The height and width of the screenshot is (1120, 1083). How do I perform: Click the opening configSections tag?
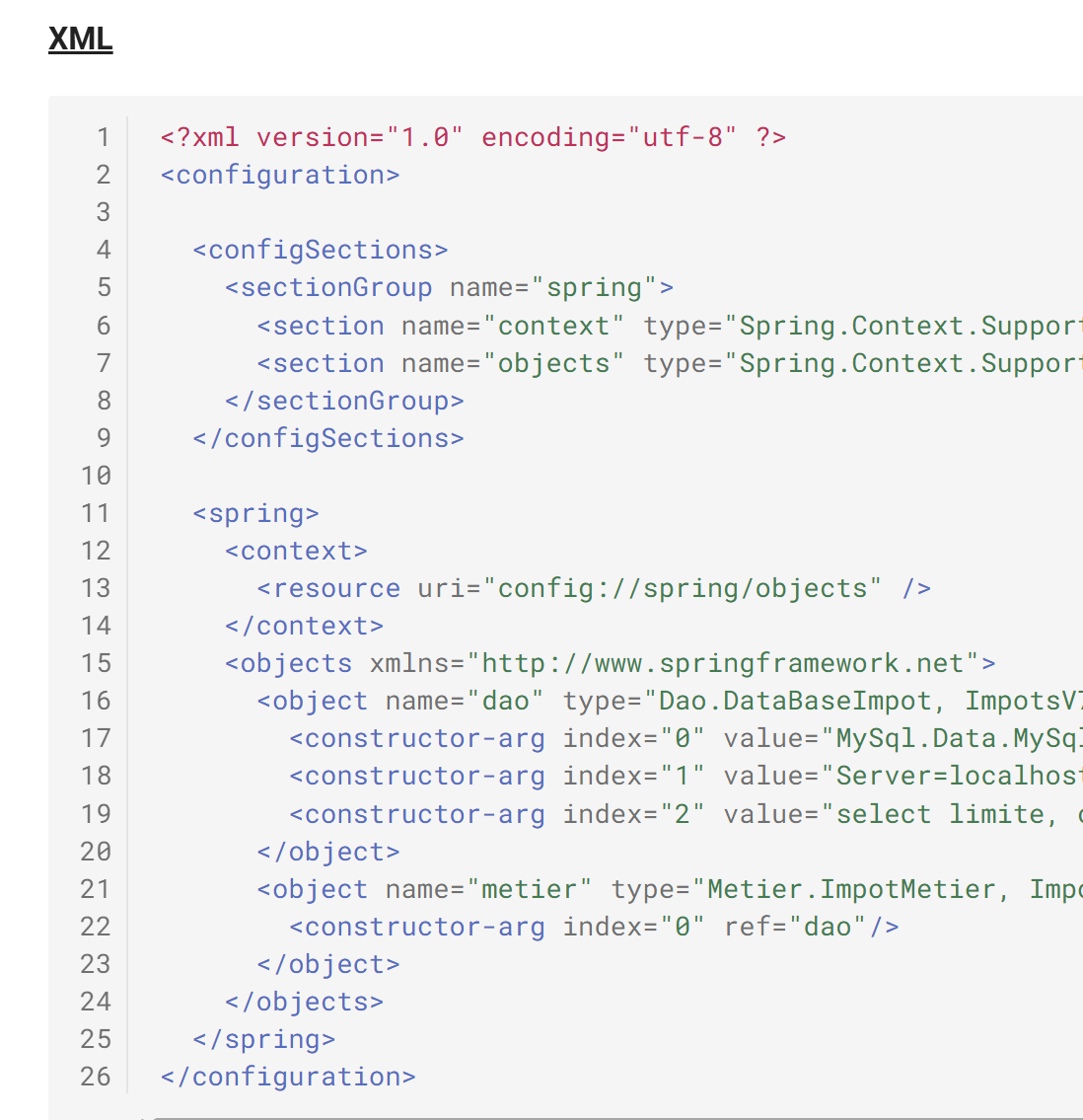(x=321, y=250)
